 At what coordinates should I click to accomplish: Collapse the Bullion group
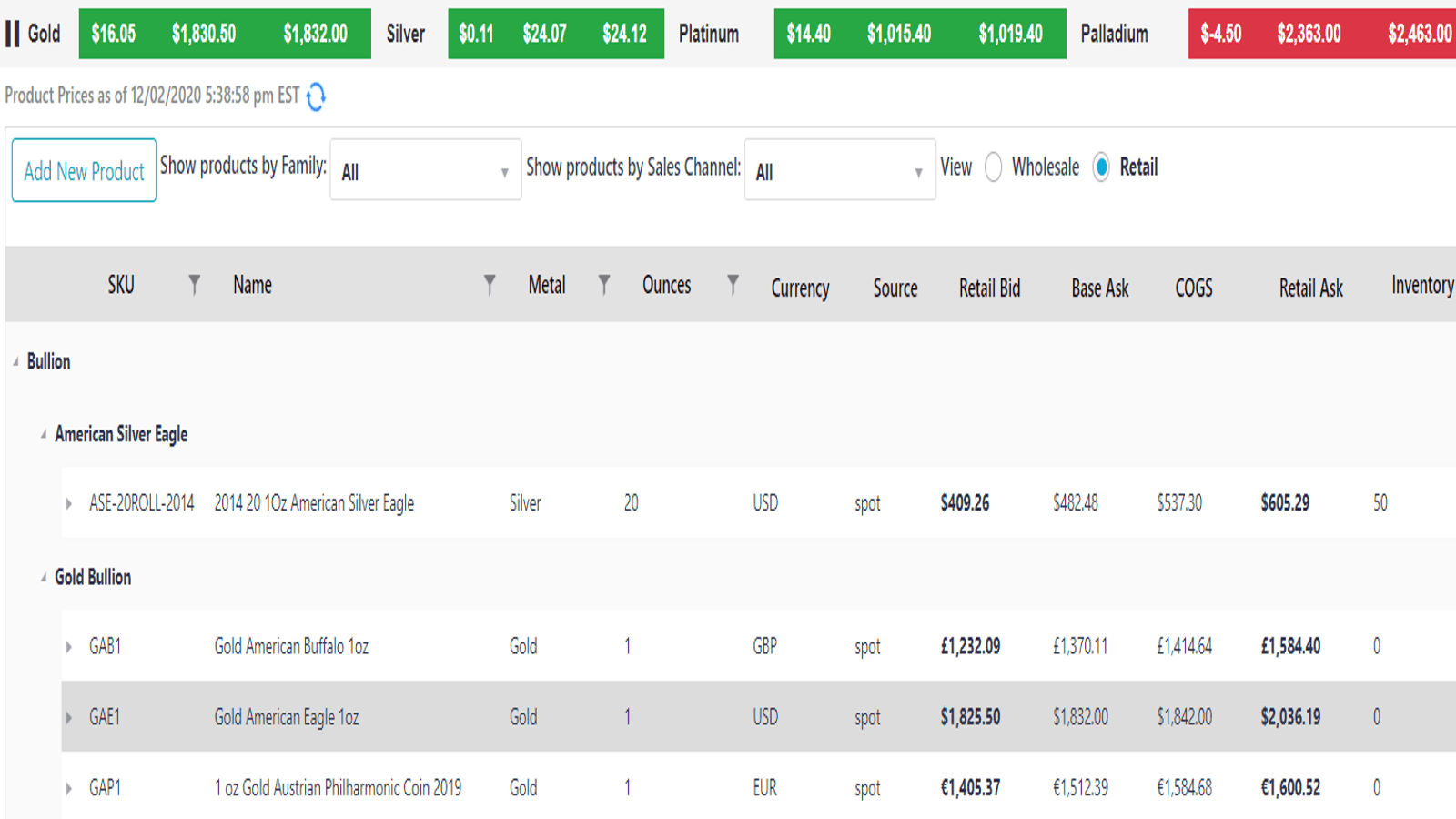(x=15, y=361)
